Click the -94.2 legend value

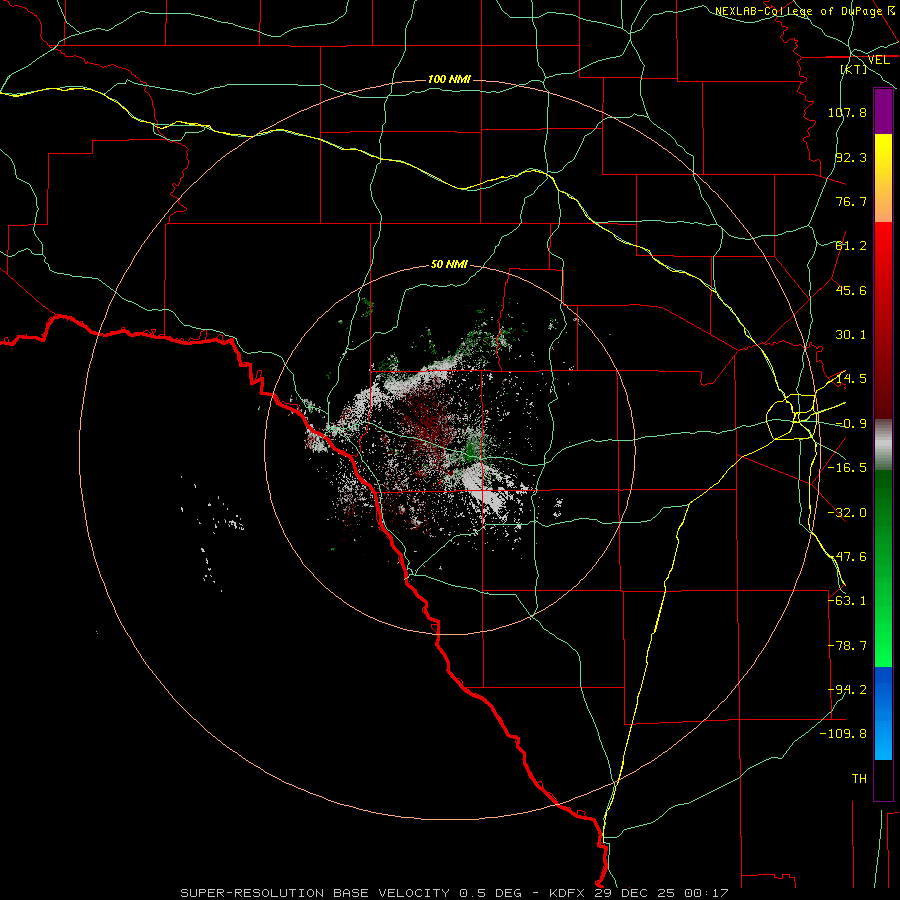coord(847,690)
